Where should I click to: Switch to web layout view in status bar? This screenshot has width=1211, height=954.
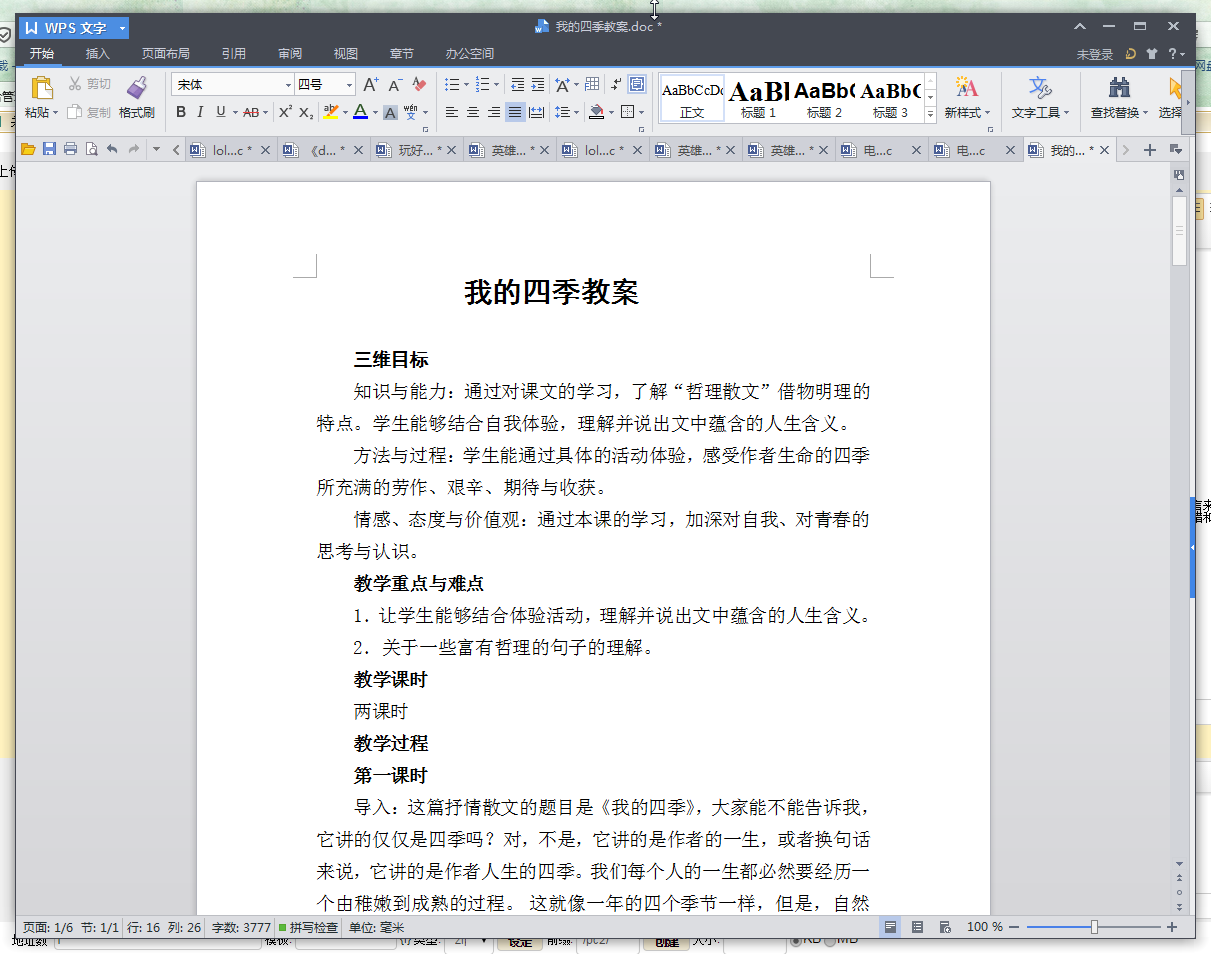(x=945, y=927)
